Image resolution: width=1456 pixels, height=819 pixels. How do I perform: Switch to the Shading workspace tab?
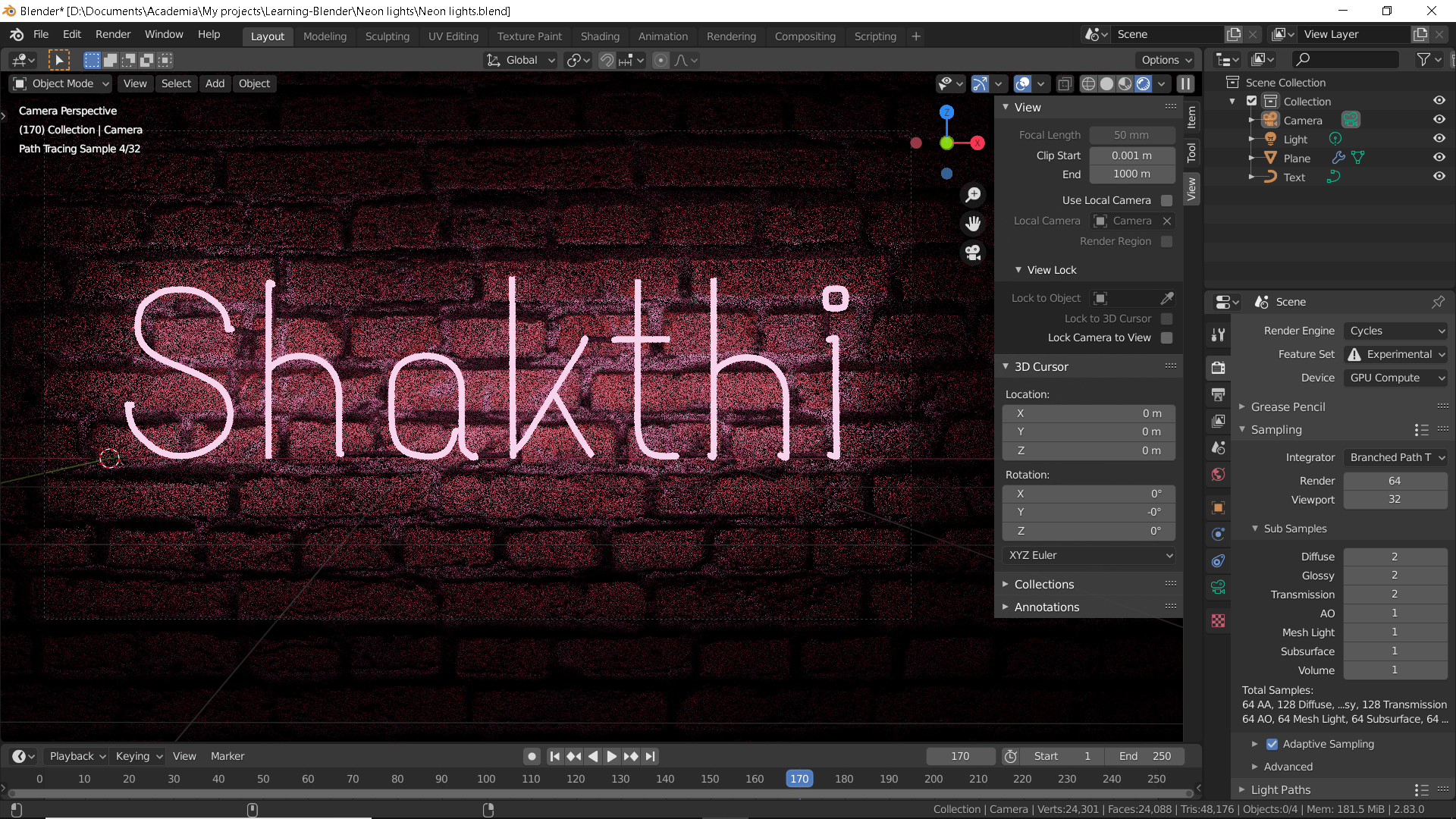click(x=599, y=36)
